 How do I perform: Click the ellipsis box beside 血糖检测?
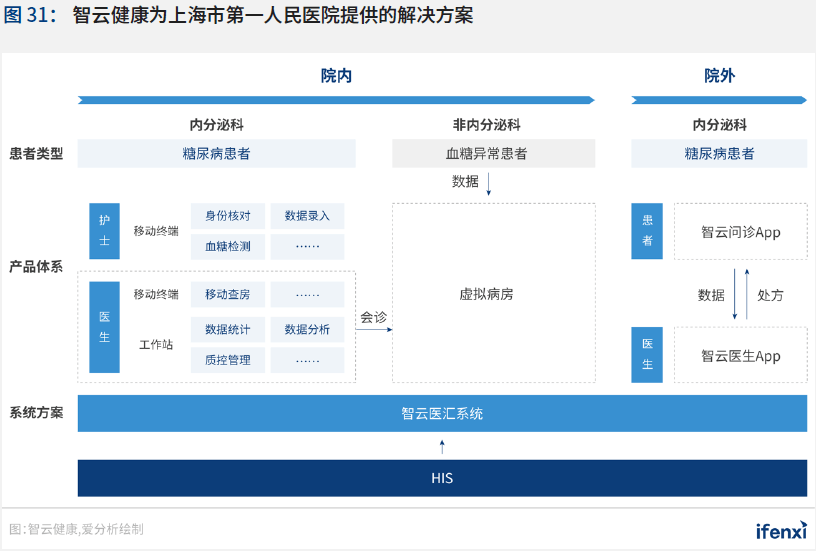click(x=307, y=247)
